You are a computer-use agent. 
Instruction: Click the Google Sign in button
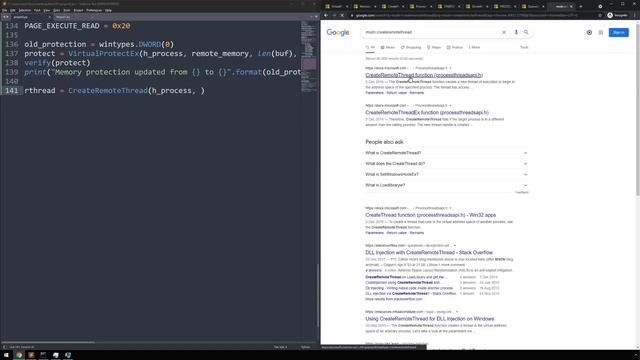point(618,32)
